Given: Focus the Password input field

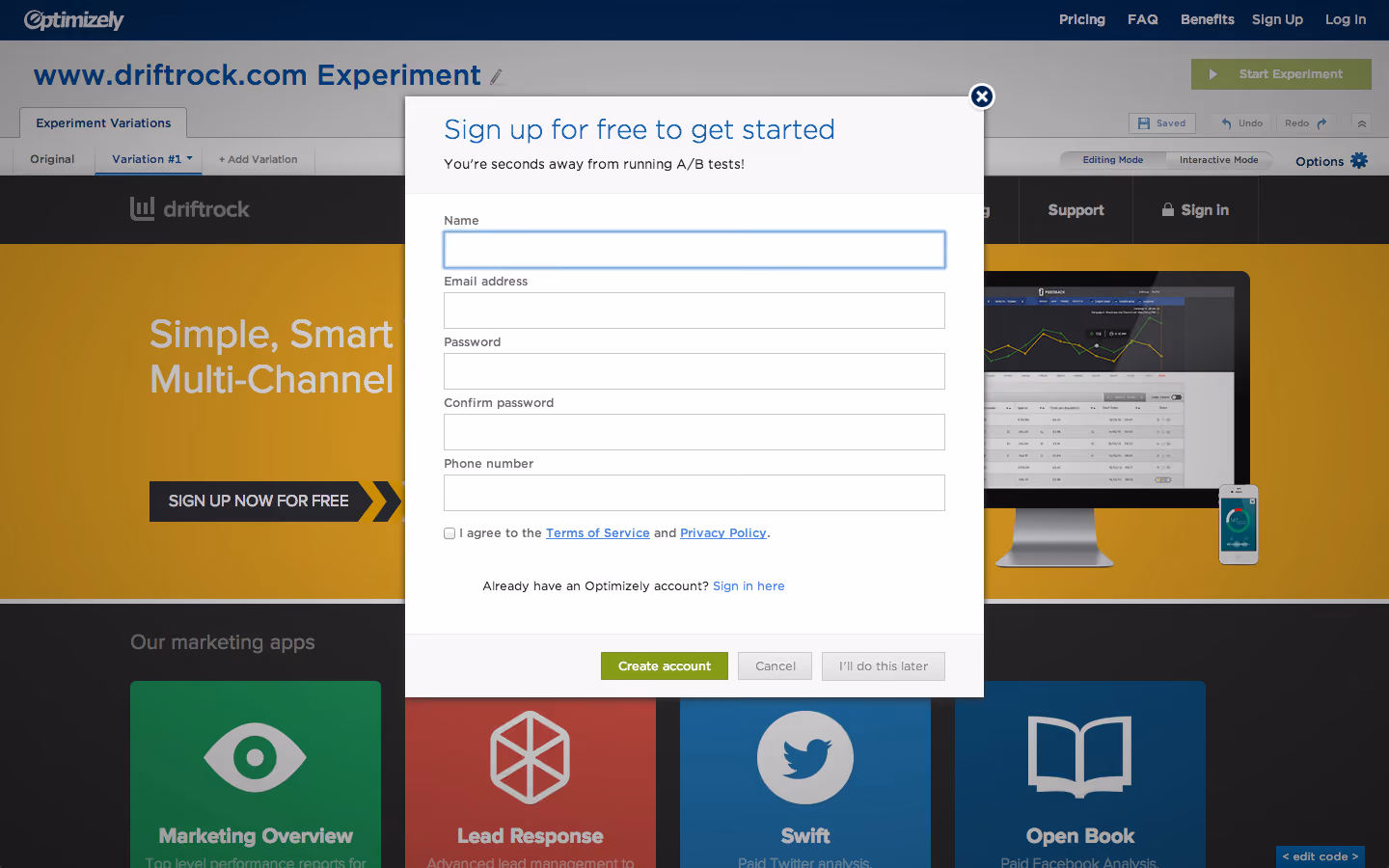Looking at the screenshot, I should point(694,371).
